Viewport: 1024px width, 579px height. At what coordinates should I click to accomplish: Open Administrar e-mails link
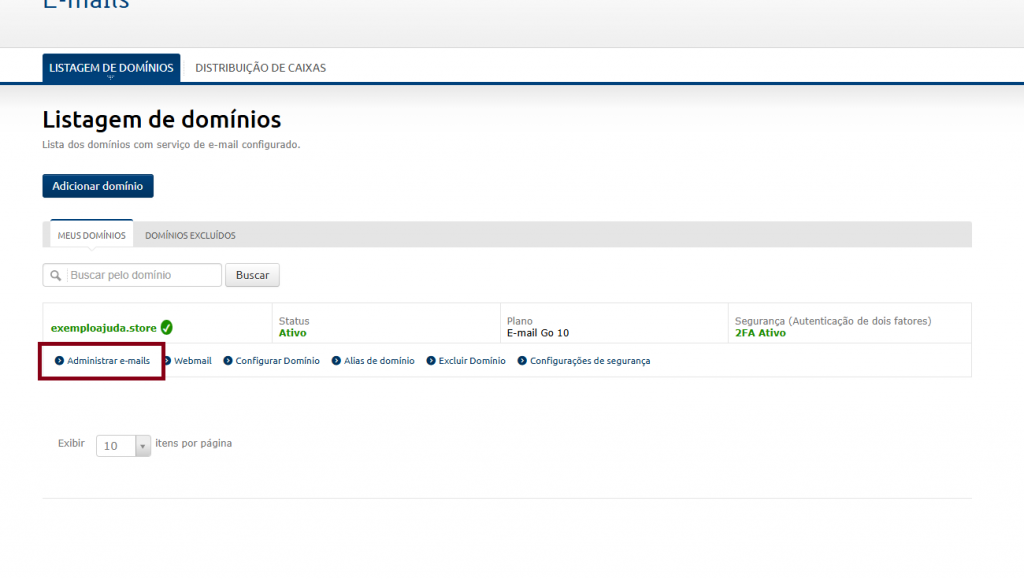(x=108, y=360)
